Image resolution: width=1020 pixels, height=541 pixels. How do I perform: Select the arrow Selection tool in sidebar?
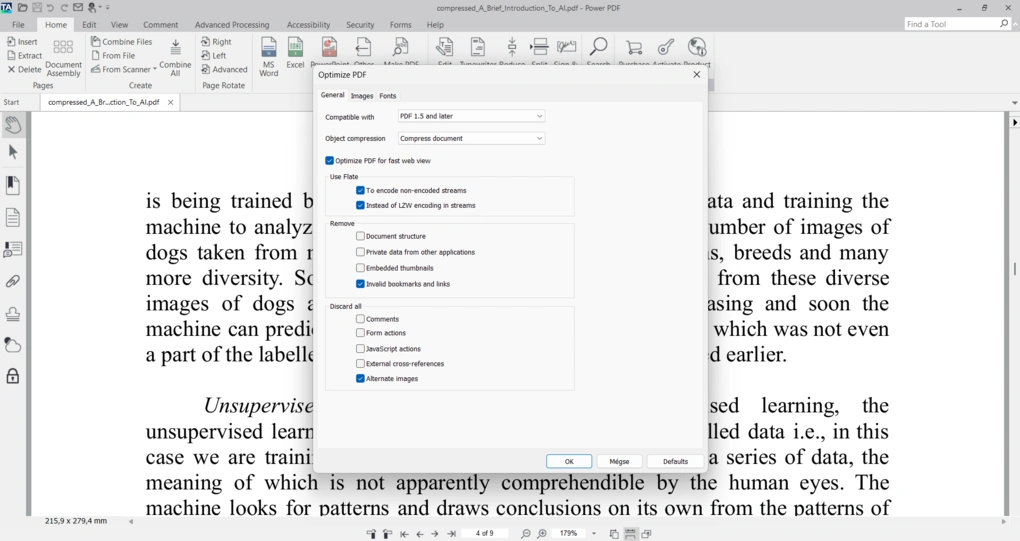[x=13, y=153]
